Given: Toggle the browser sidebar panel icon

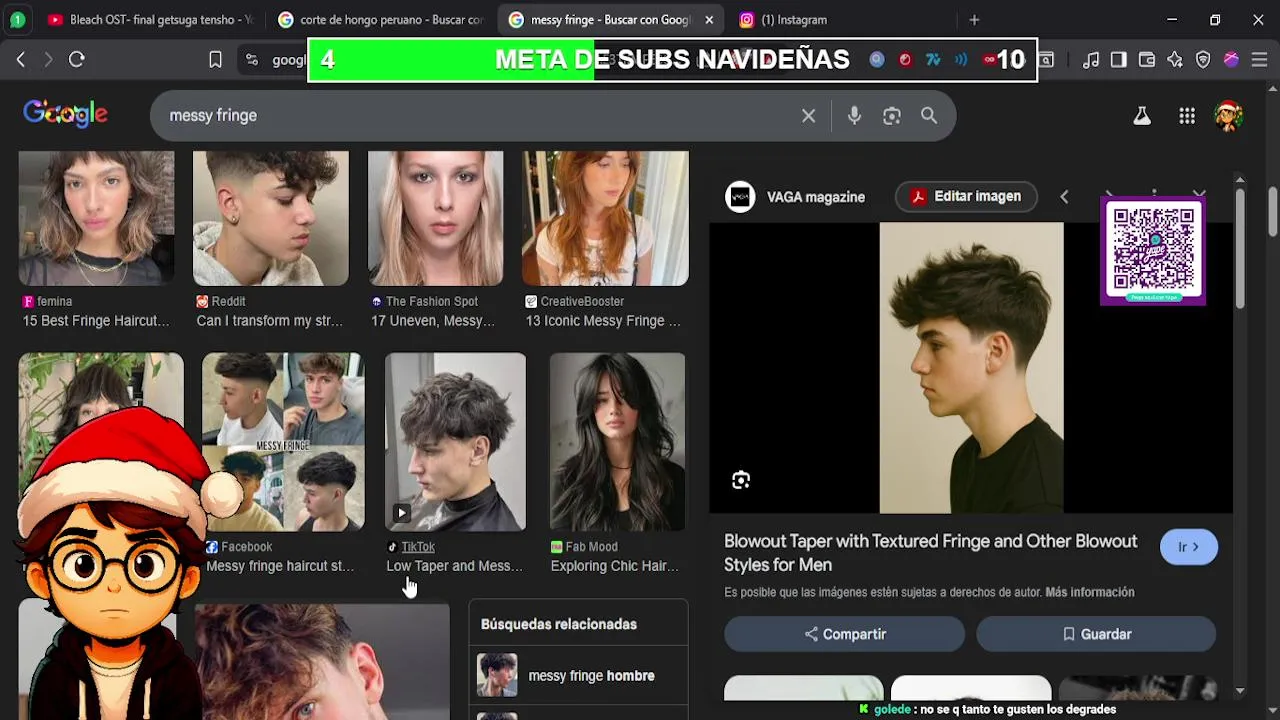Looking at the screenshot, I should coord(1119,60).
